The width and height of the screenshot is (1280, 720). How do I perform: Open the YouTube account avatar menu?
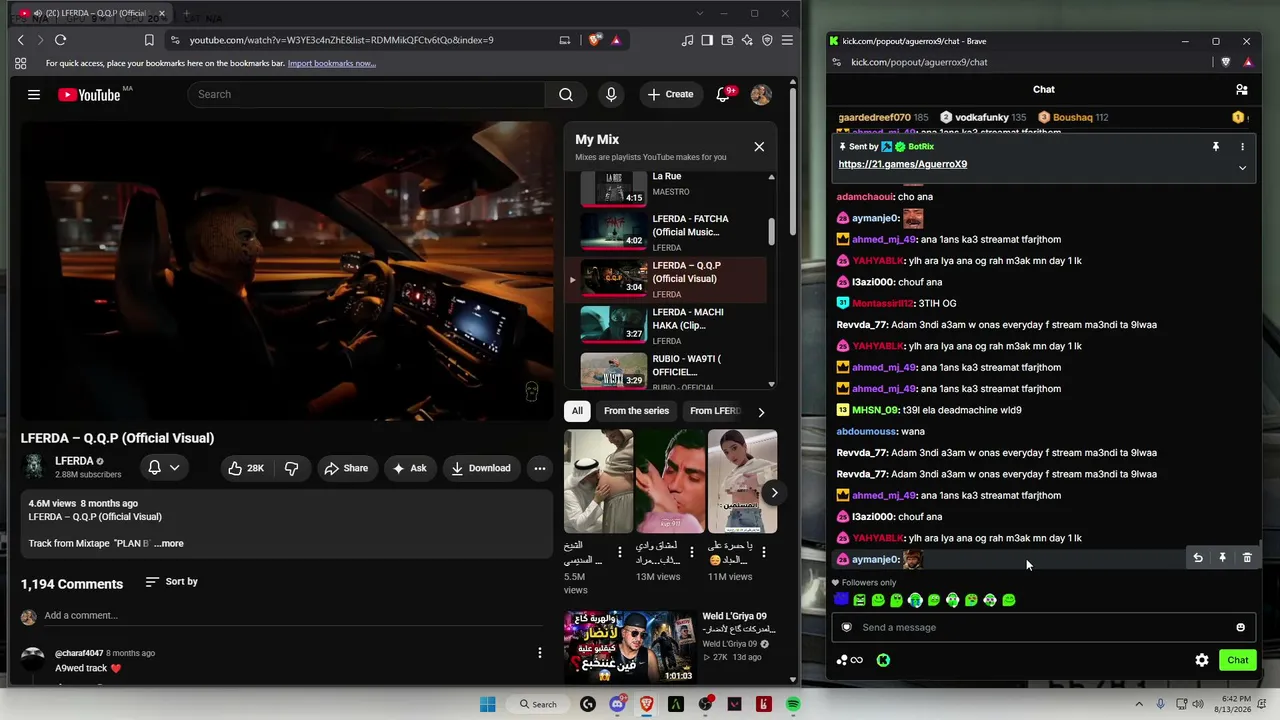coord(761,94)
